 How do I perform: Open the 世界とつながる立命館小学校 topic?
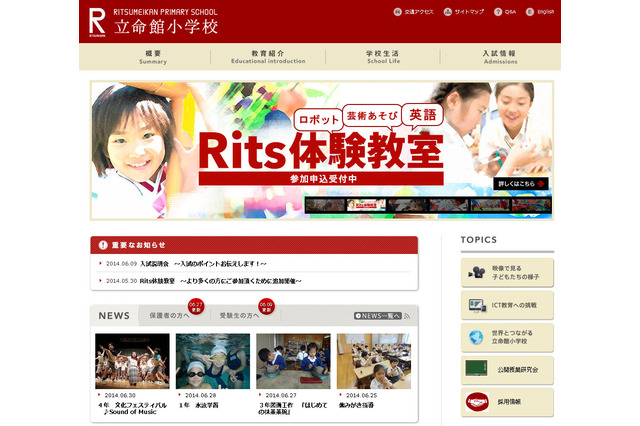coord(507,337)
